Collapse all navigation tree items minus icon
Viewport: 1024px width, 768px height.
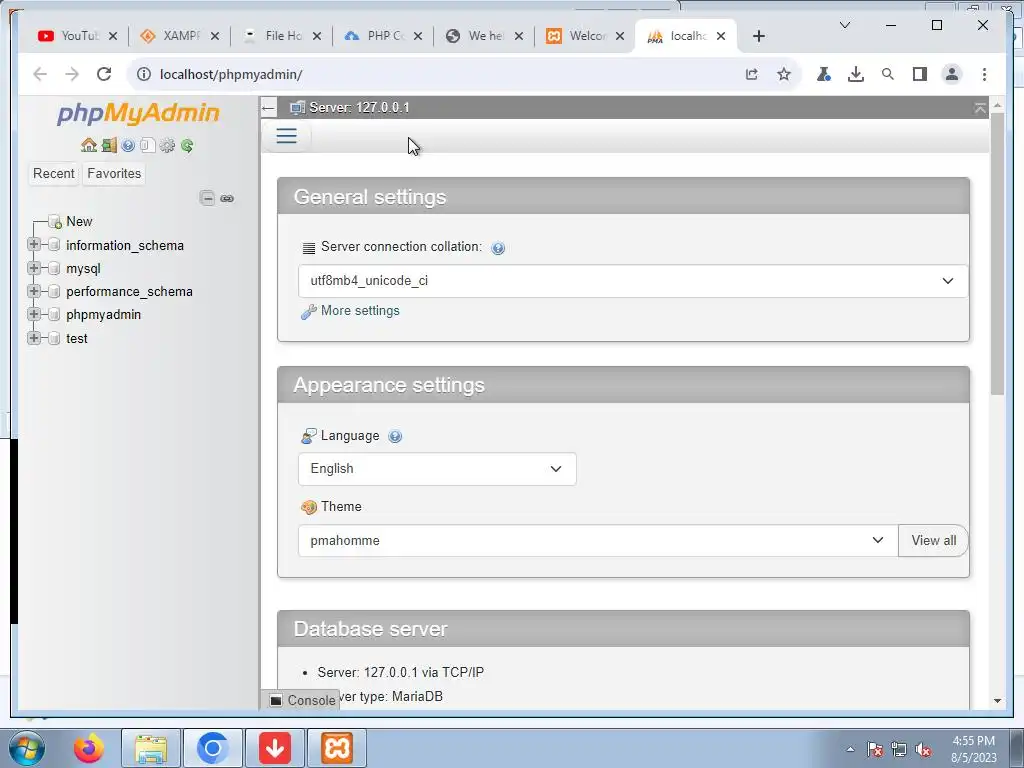click(207, 198)
